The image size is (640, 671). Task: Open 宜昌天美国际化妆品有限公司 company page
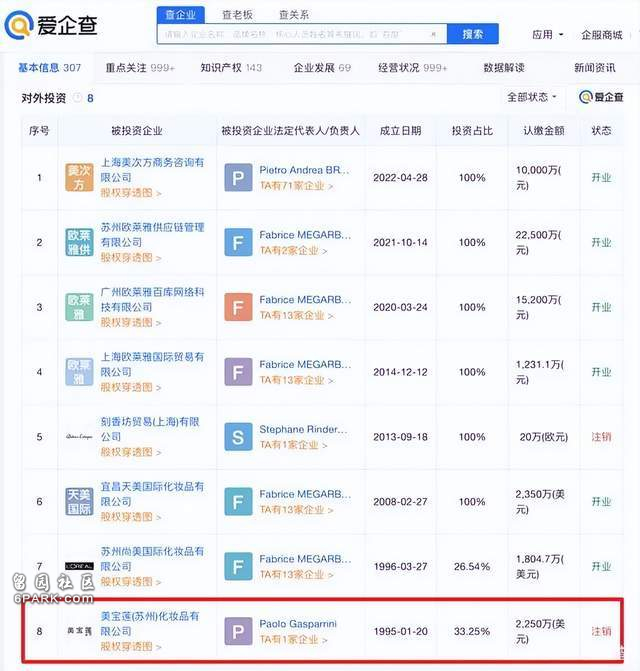(x=152, y=494)
